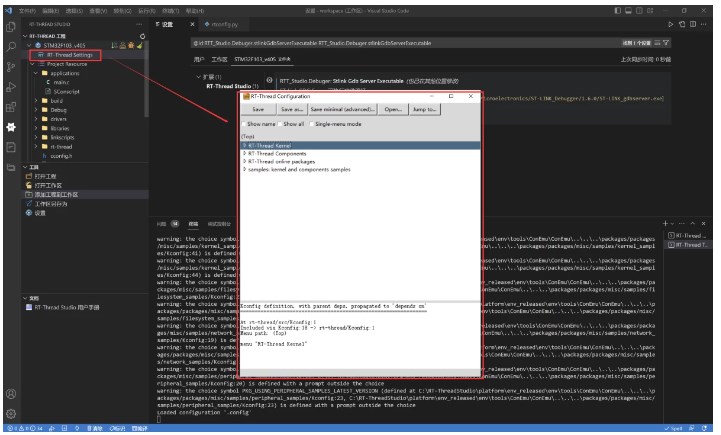
Task: Click the gear icon beside Stlink Gdb Server setting
Action: click(269, 80)
